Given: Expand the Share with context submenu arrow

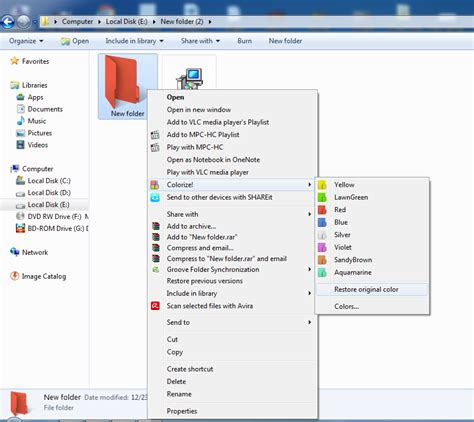Looking at the screenshot, I should click(310, 214).
